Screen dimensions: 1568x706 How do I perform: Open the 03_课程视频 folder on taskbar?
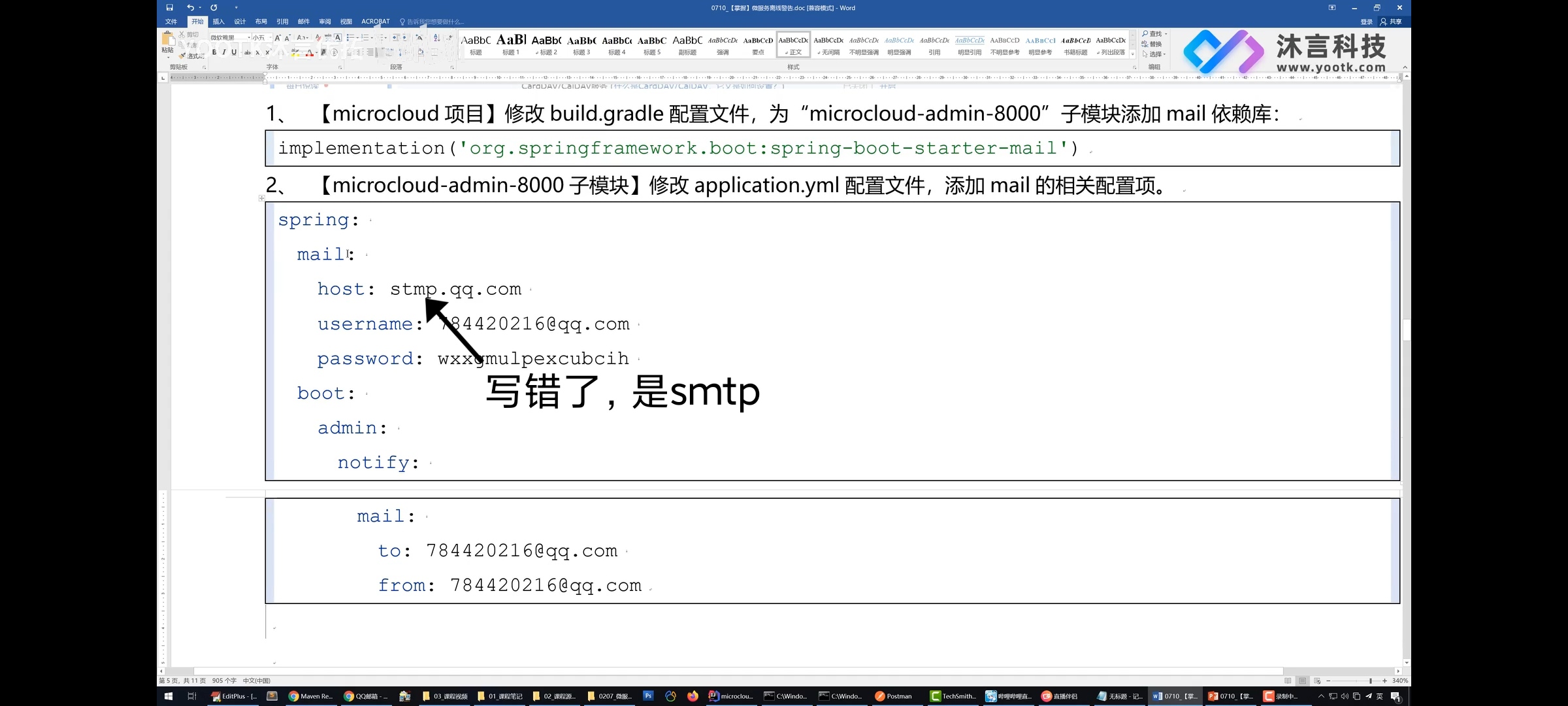point(446,696)
